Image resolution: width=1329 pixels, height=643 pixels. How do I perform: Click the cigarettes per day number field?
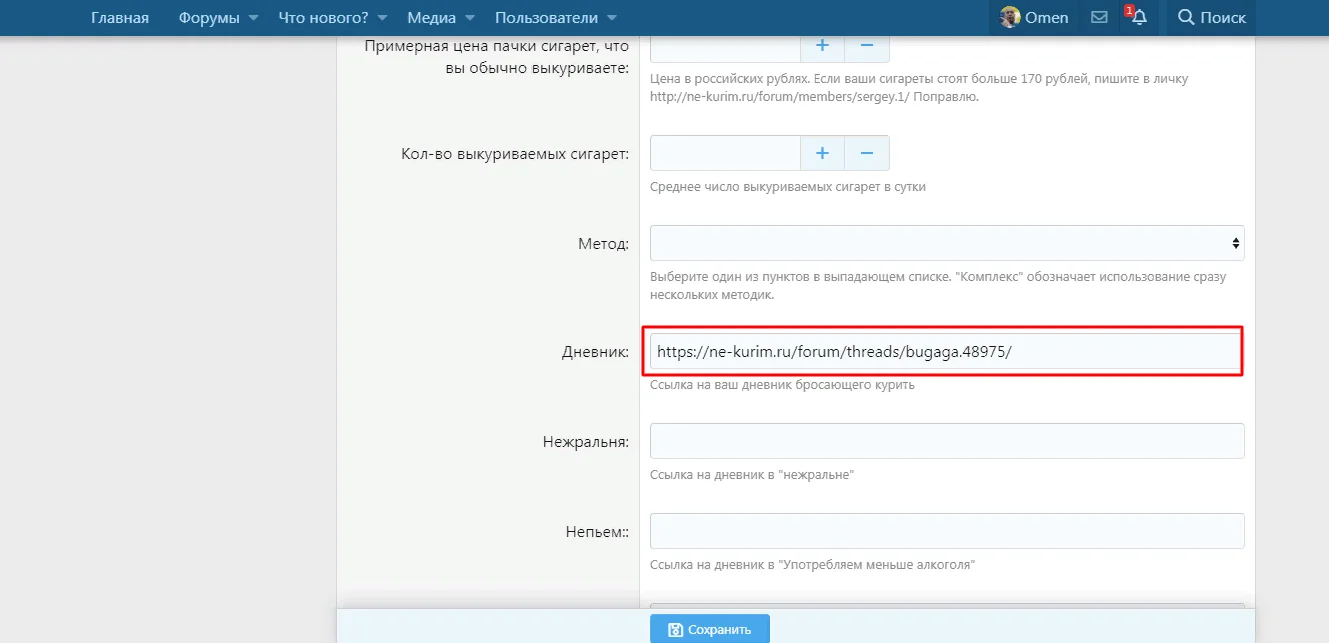[x=725, y=153]
